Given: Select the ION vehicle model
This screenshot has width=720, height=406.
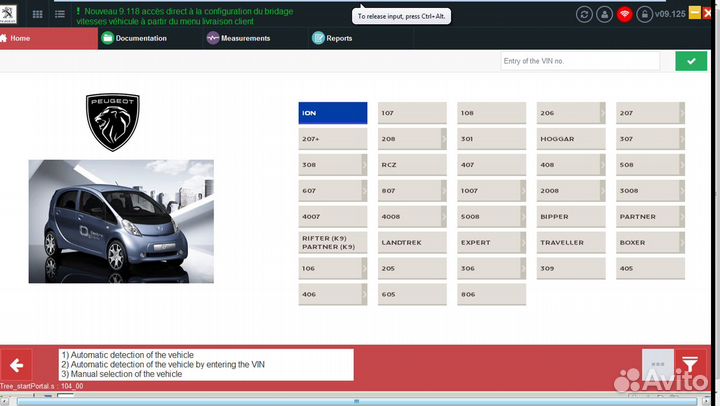Looking at the screenshot, I should point(333,113).
